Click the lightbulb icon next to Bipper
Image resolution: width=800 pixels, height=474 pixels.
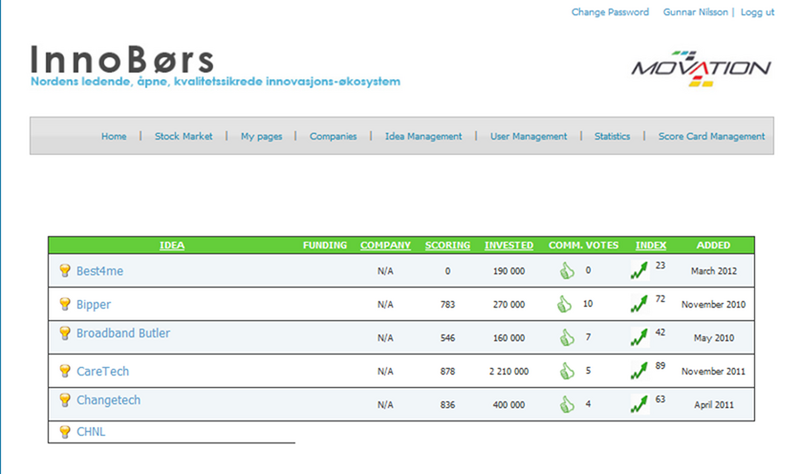click(65, 304)
